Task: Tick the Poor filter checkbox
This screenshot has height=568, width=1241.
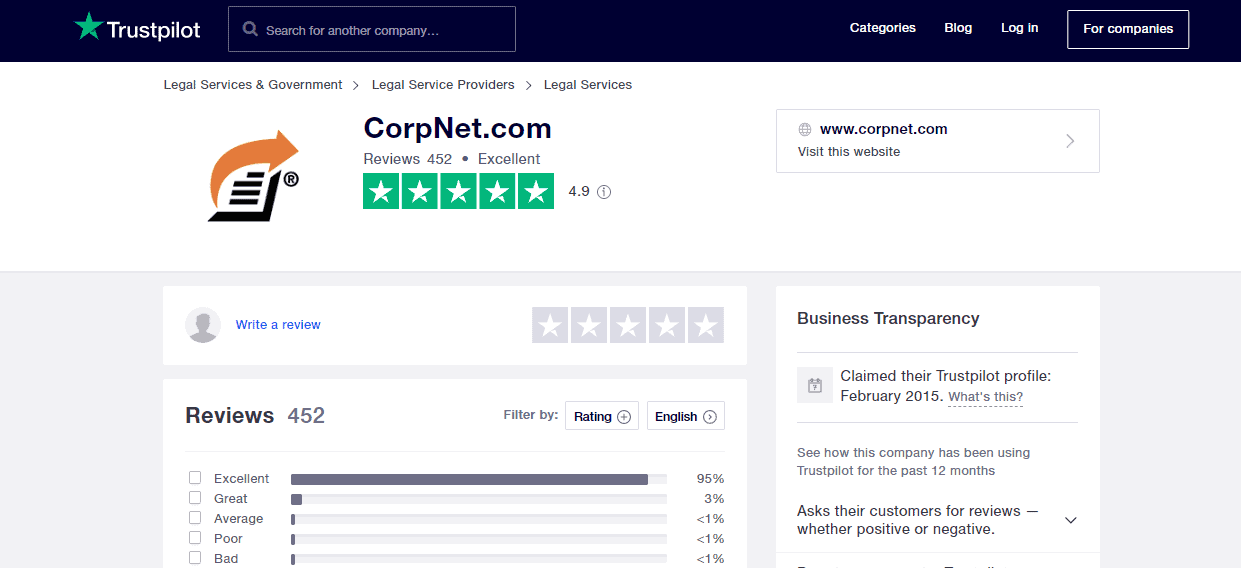Action: click(x=195, y=538)
